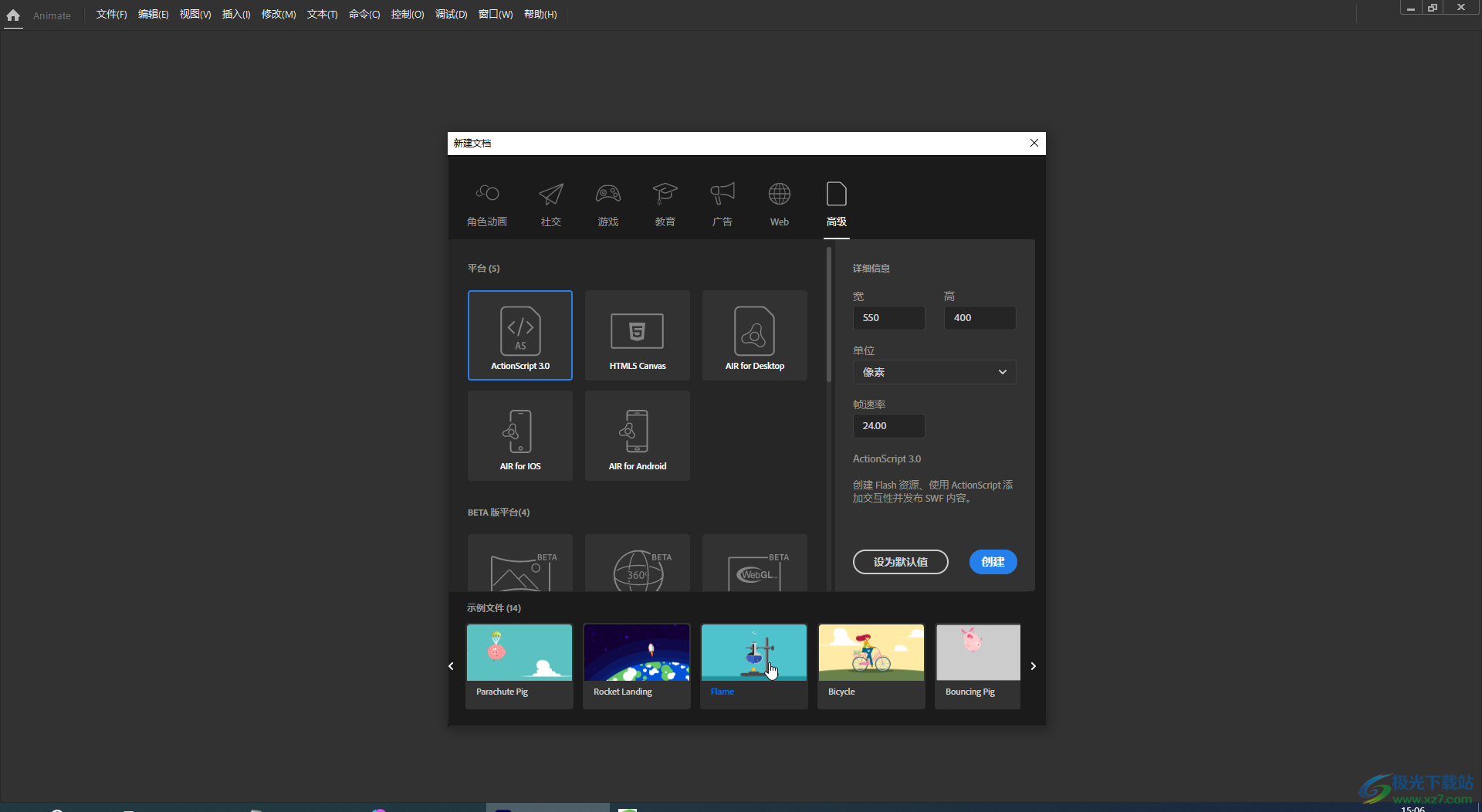Open the 帮助(H) menu

pyautogui.click(x=540, y=15)
